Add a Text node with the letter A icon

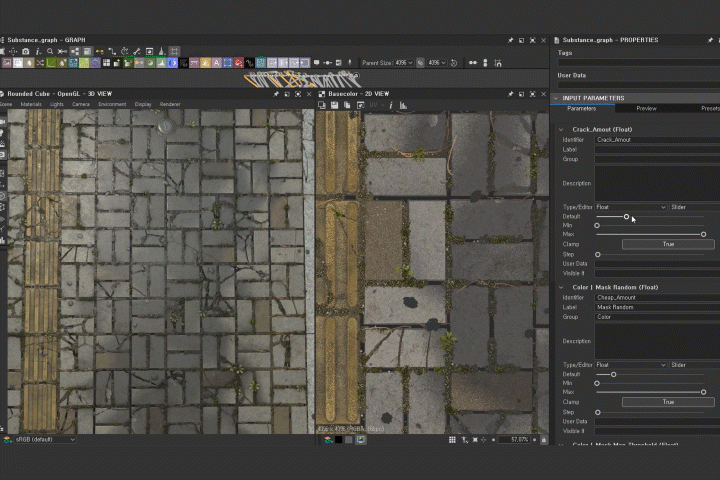point(216,63)
